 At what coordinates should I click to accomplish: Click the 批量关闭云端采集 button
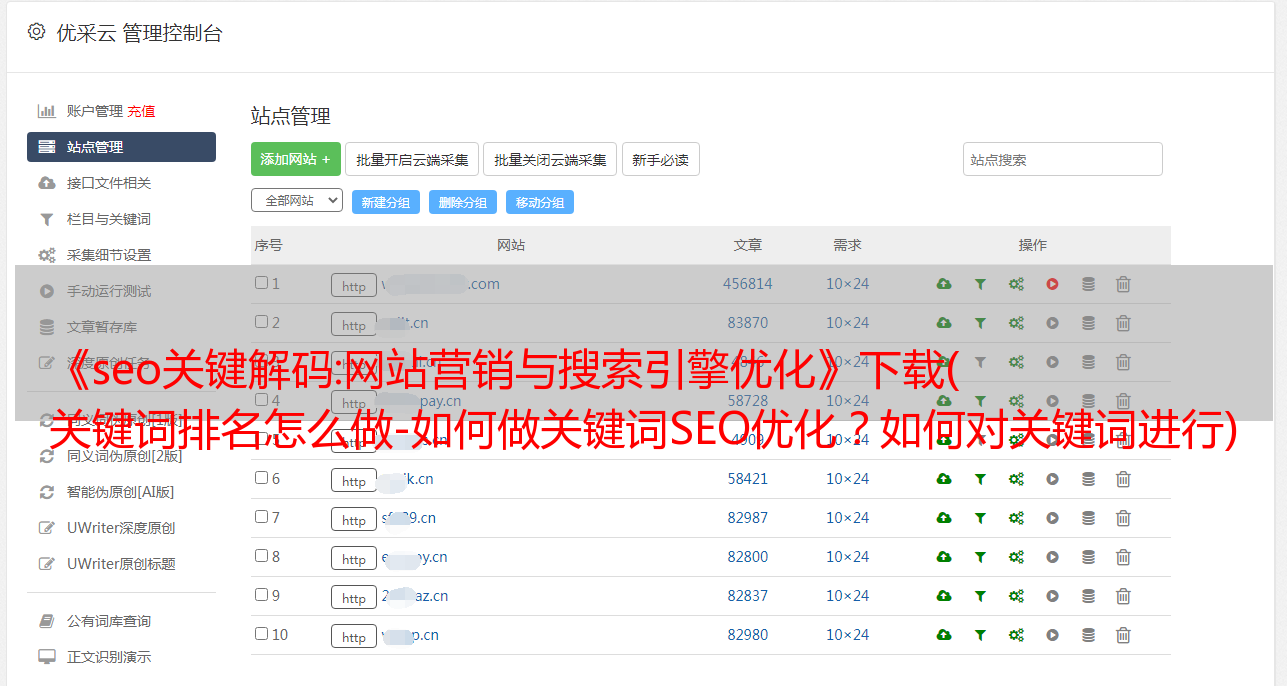550,159
